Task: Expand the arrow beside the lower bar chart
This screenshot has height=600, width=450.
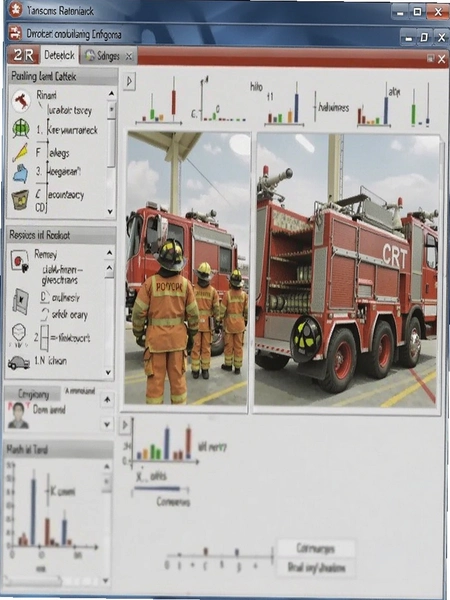Action: [x=124, y=425]
